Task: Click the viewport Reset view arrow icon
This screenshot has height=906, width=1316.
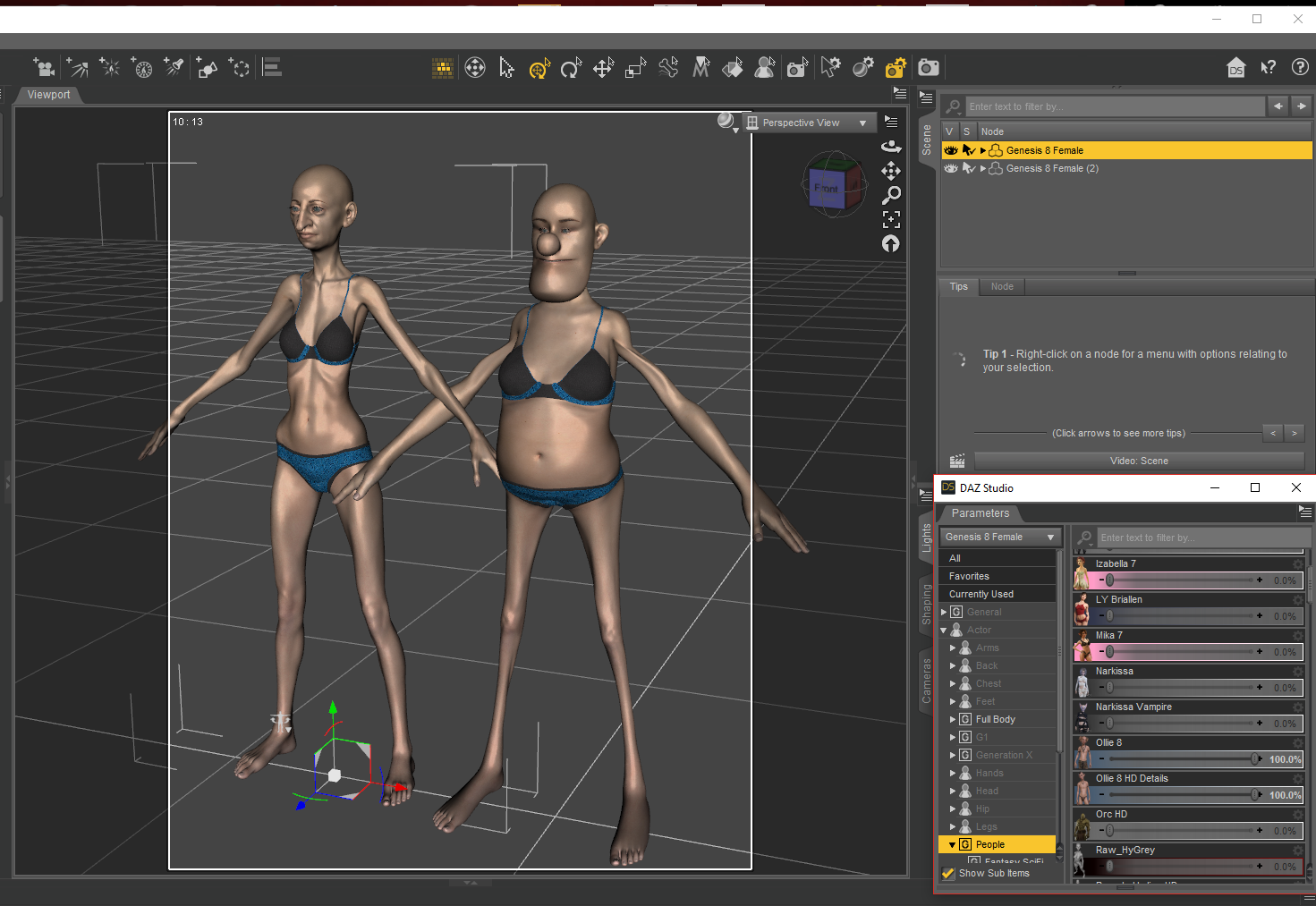Action: (x=891, y=243)
